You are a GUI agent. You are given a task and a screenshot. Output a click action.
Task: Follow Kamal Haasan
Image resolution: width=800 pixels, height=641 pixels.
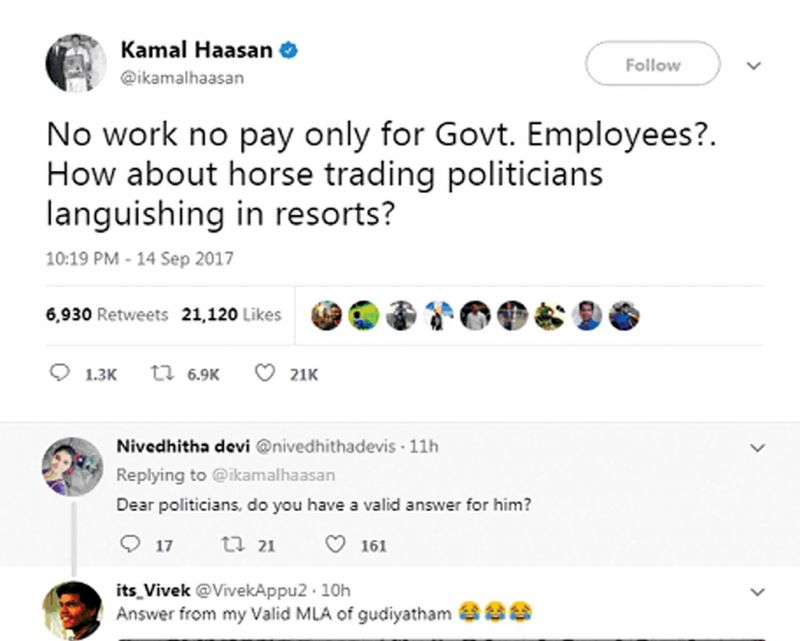click(x=653, y=64)
